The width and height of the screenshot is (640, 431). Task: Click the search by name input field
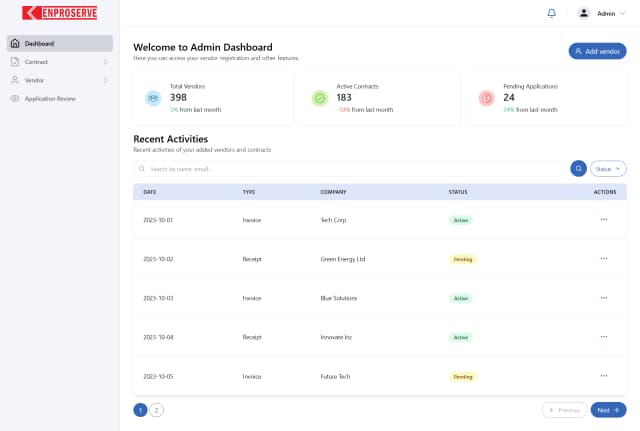(350, 169)
